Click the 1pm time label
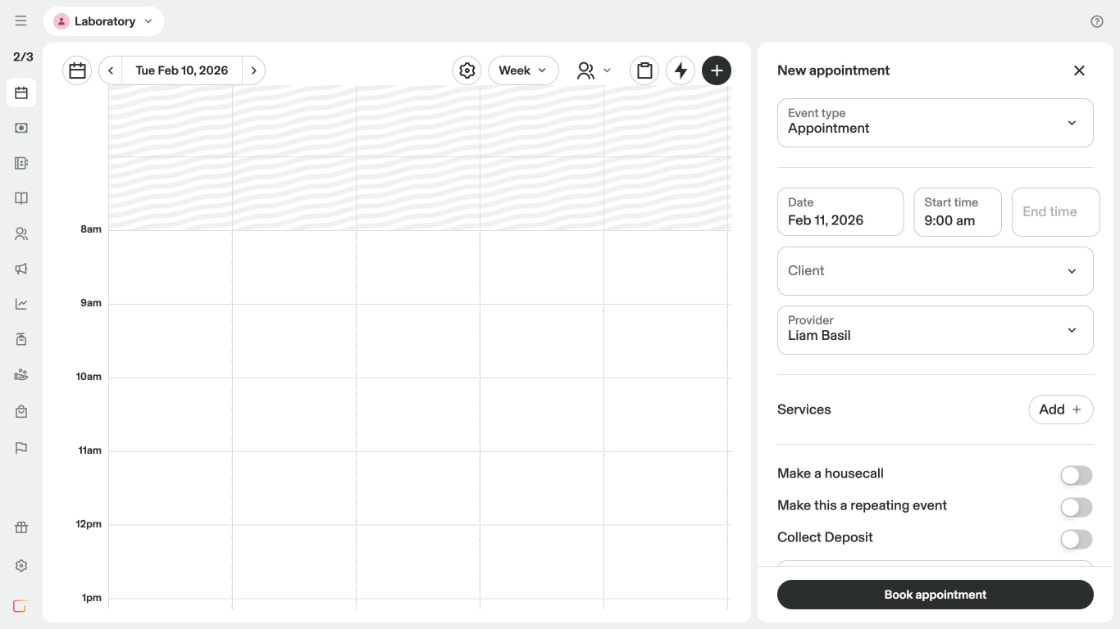This screenshot has width=1120, height=629. point(91,598)
